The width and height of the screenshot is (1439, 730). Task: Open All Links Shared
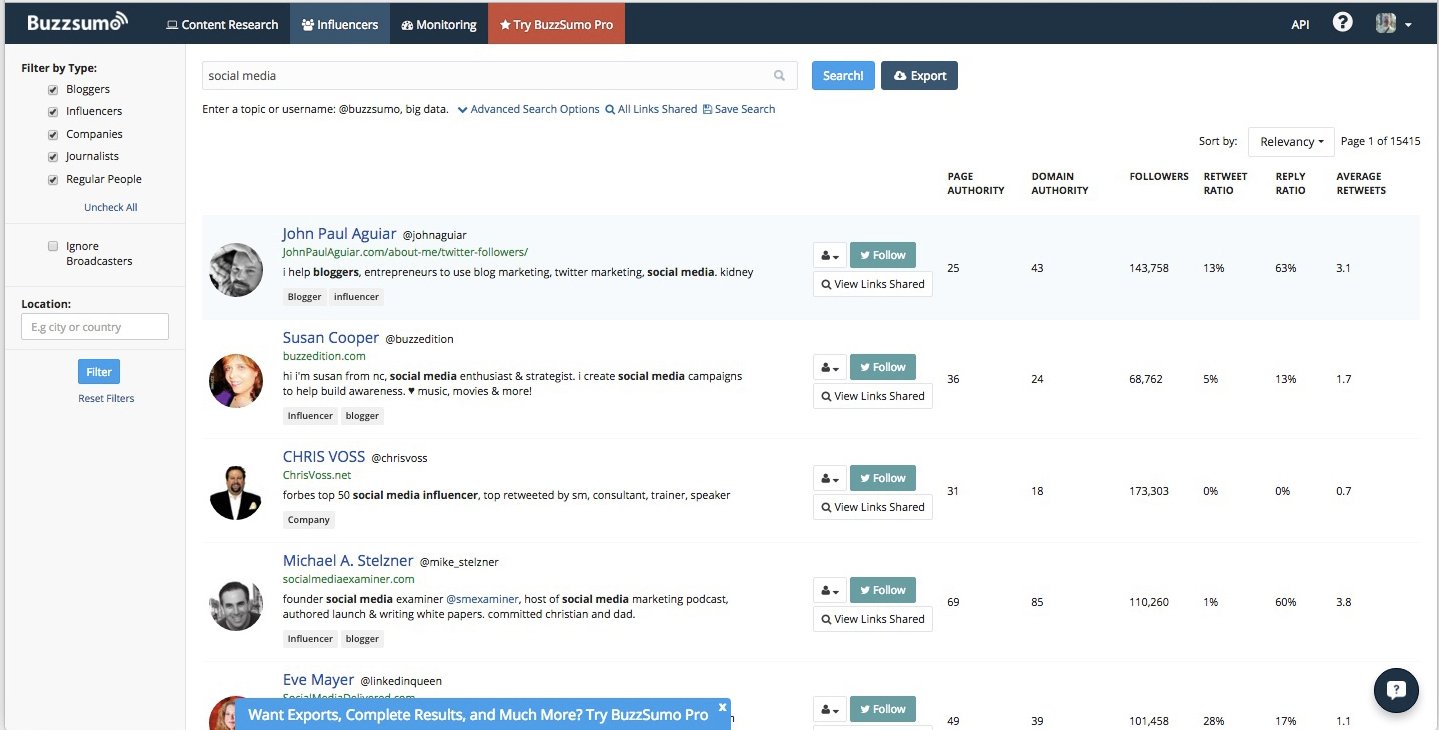[651, 109]
